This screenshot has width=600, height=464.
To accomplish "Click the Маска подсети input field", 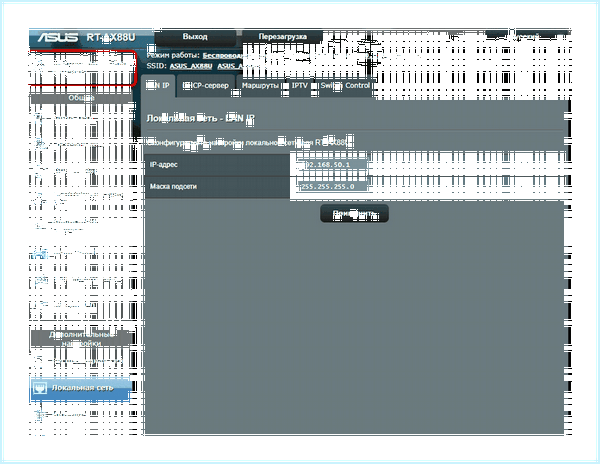I will (x=332, y=187).
